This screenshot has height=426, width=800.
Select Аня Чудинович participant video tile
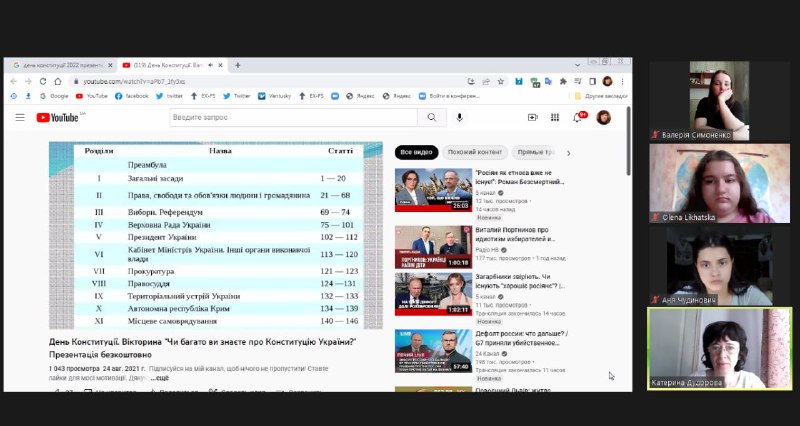[719, 266]
